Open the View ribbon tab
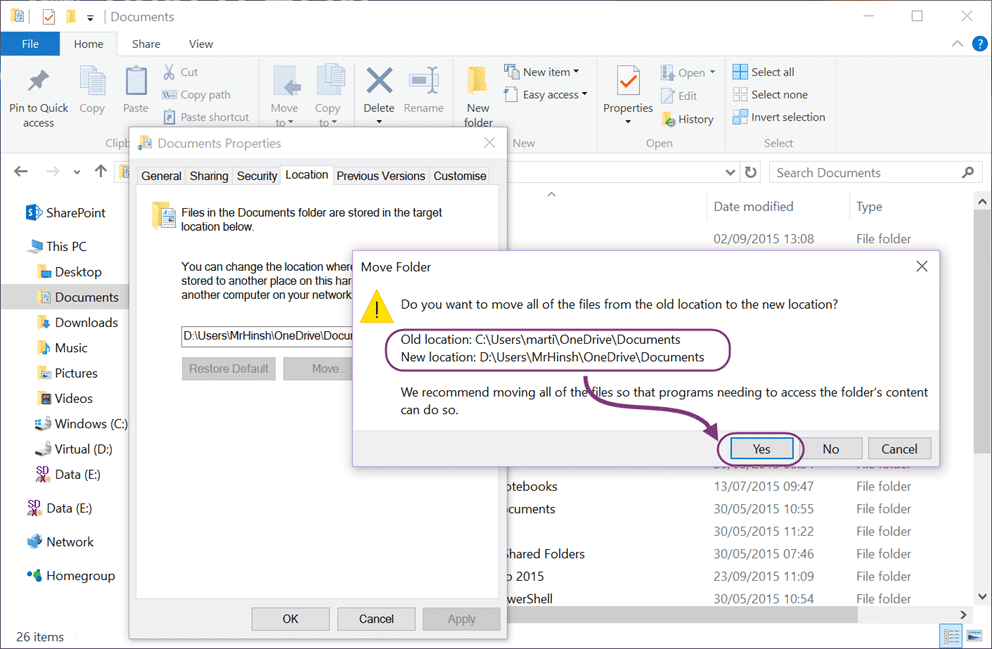 201,44
